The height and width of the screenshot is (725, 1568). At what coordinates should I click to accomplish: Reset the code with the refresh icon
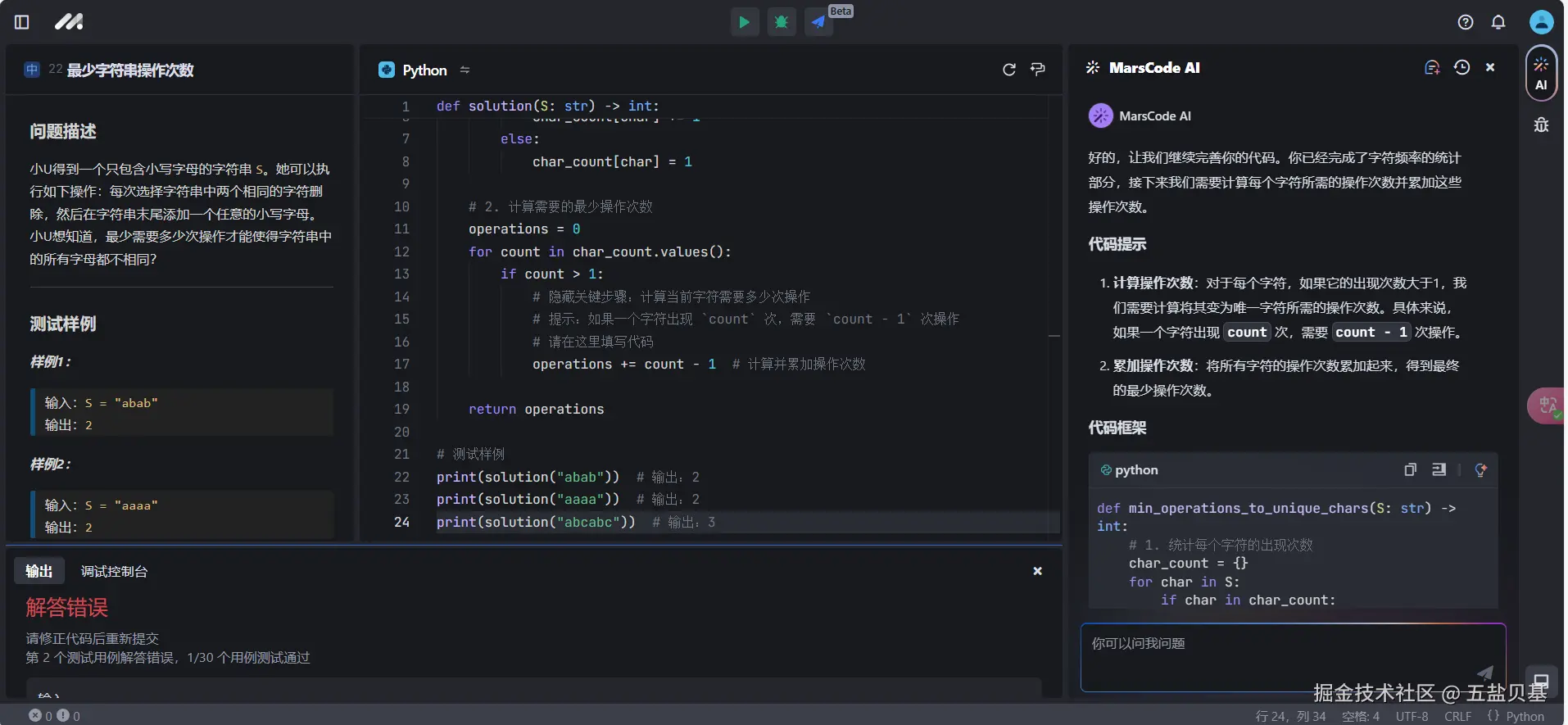[1009, 70]
